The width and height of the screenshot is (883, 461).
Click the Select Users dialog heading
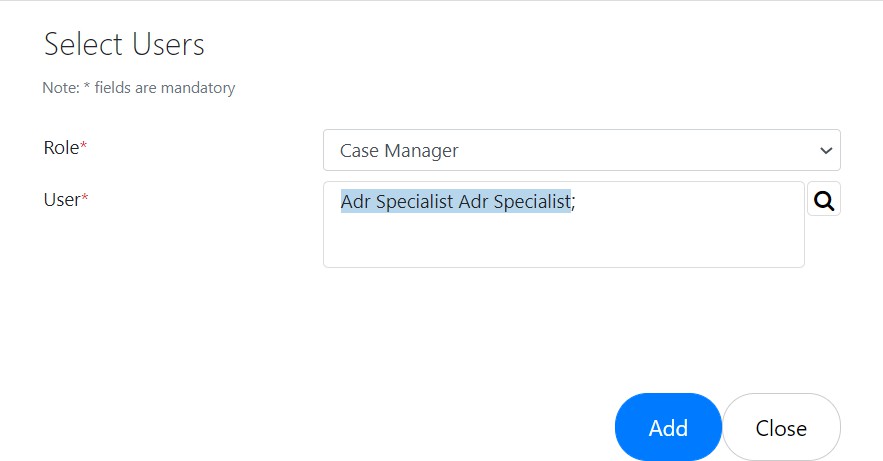tap(124, 44)
